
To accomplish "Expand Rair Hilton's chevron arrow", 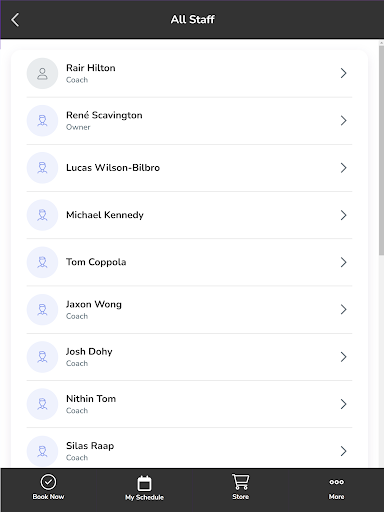I will pos(343,73).
